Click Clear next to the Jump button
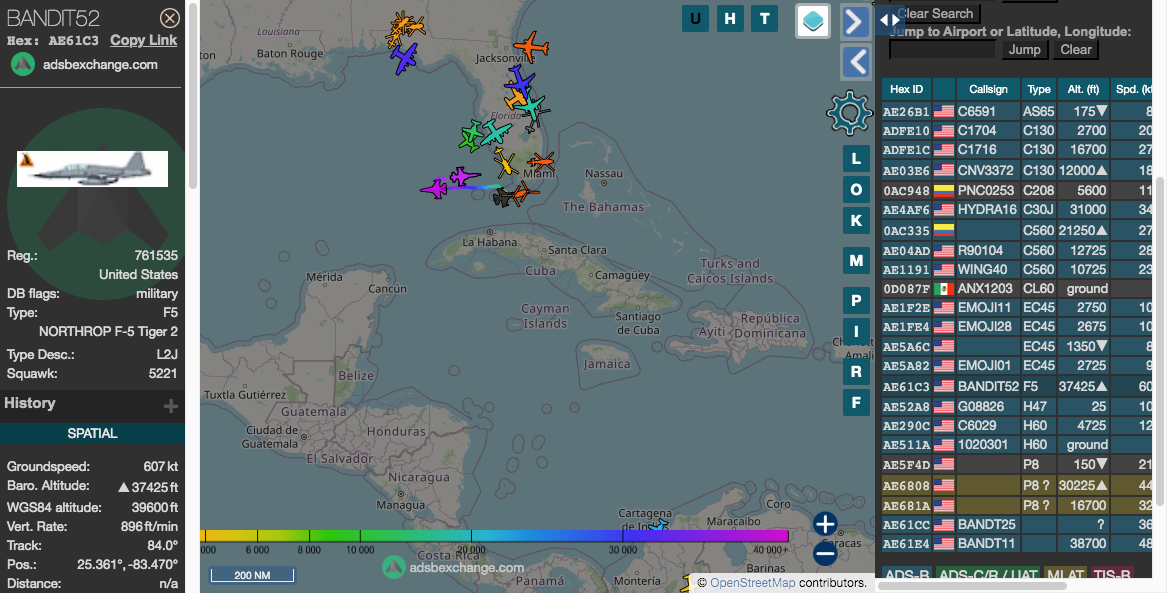 pos(1075,50)
